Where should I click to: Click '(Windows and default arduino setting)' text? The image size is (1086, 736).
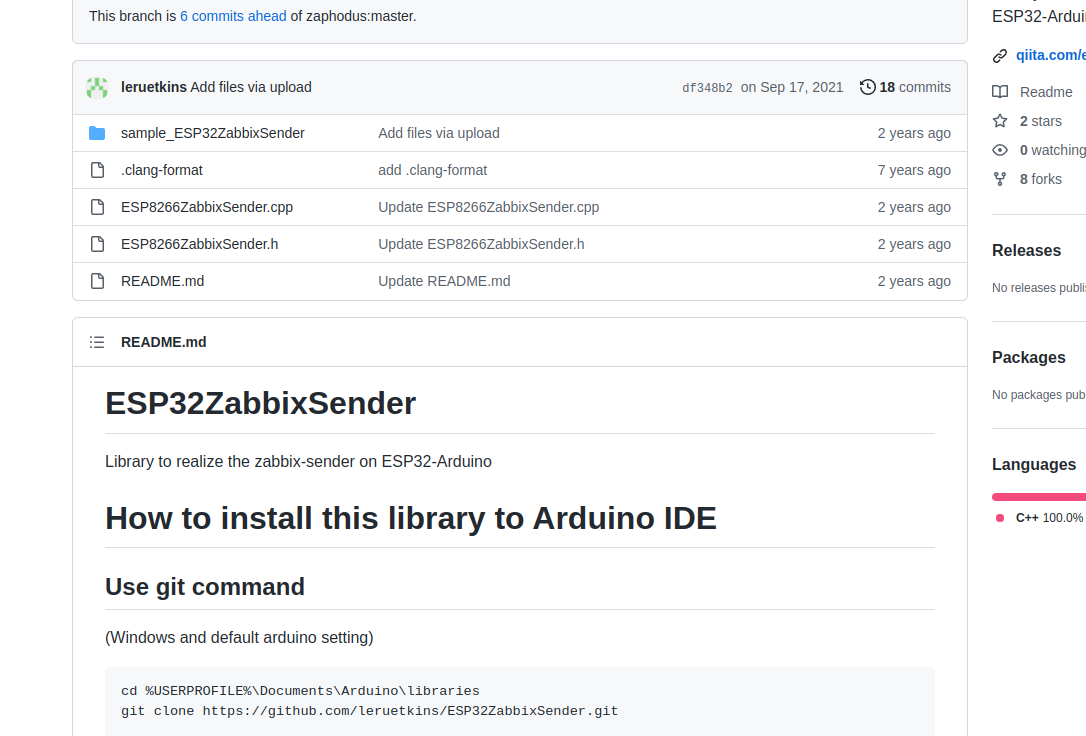click(239, 638)
